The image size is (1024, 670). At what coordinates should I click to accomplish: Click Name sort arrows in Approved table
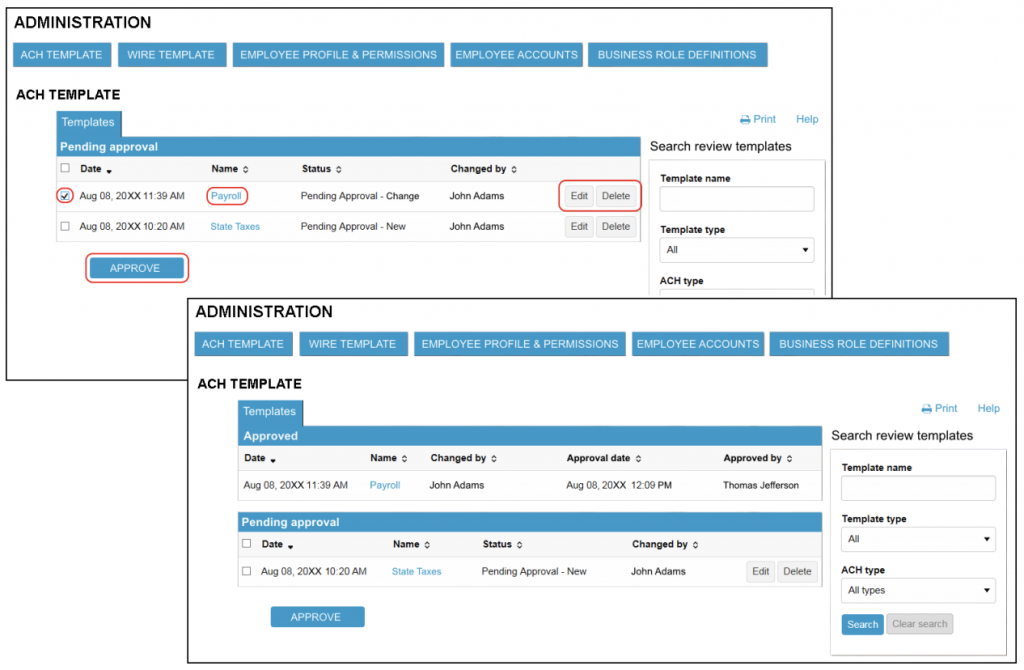point(404,459)
